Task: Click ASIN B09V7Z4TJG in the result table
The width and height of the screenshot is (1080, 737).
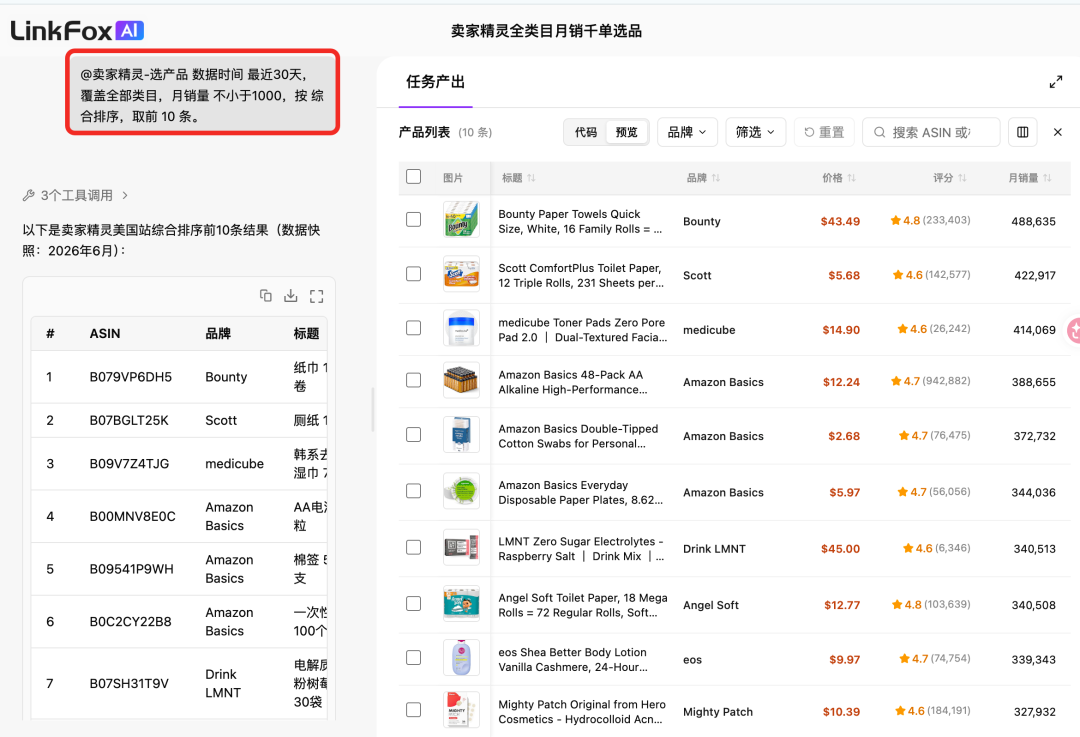Action: click(129, 464)
